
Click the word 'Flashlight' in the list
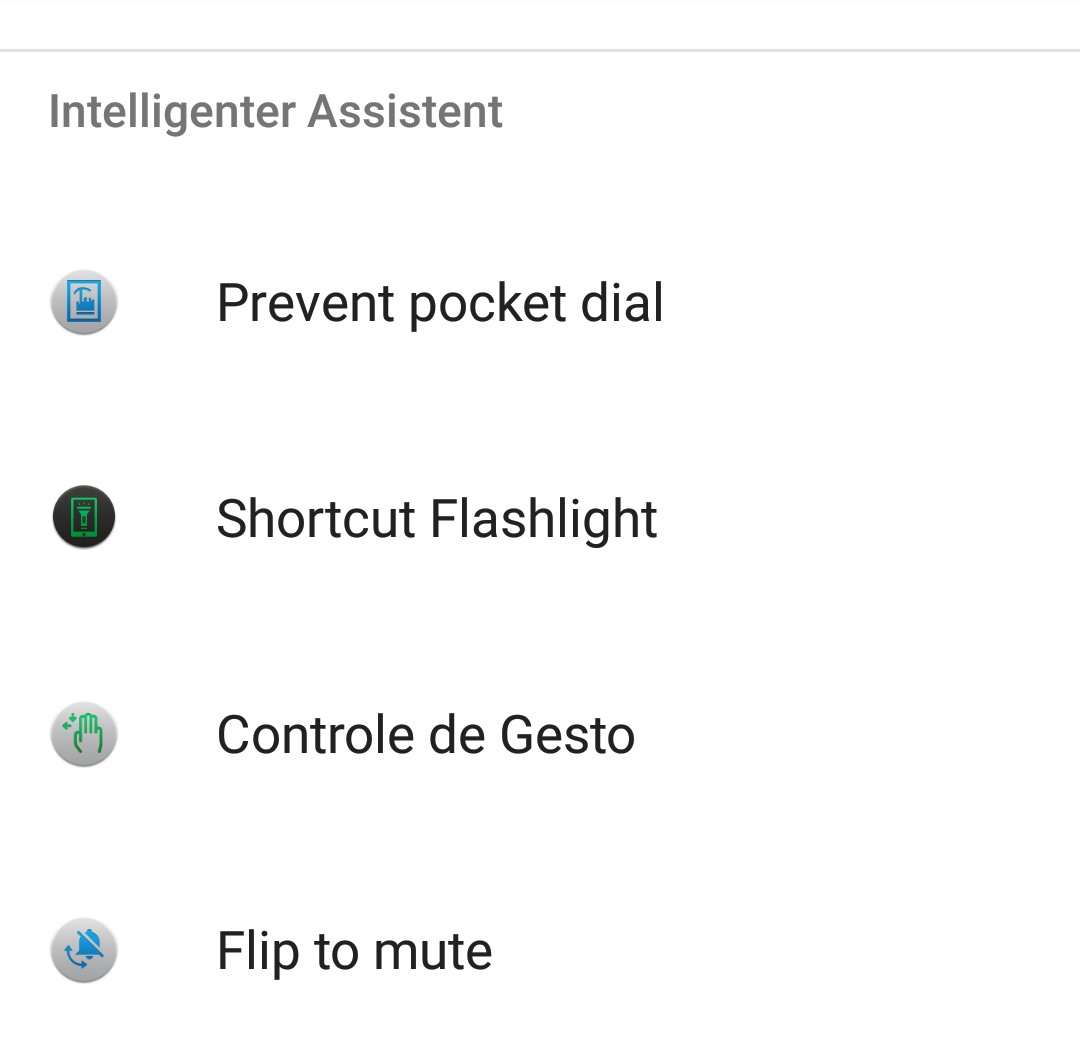tap(544, 519)
